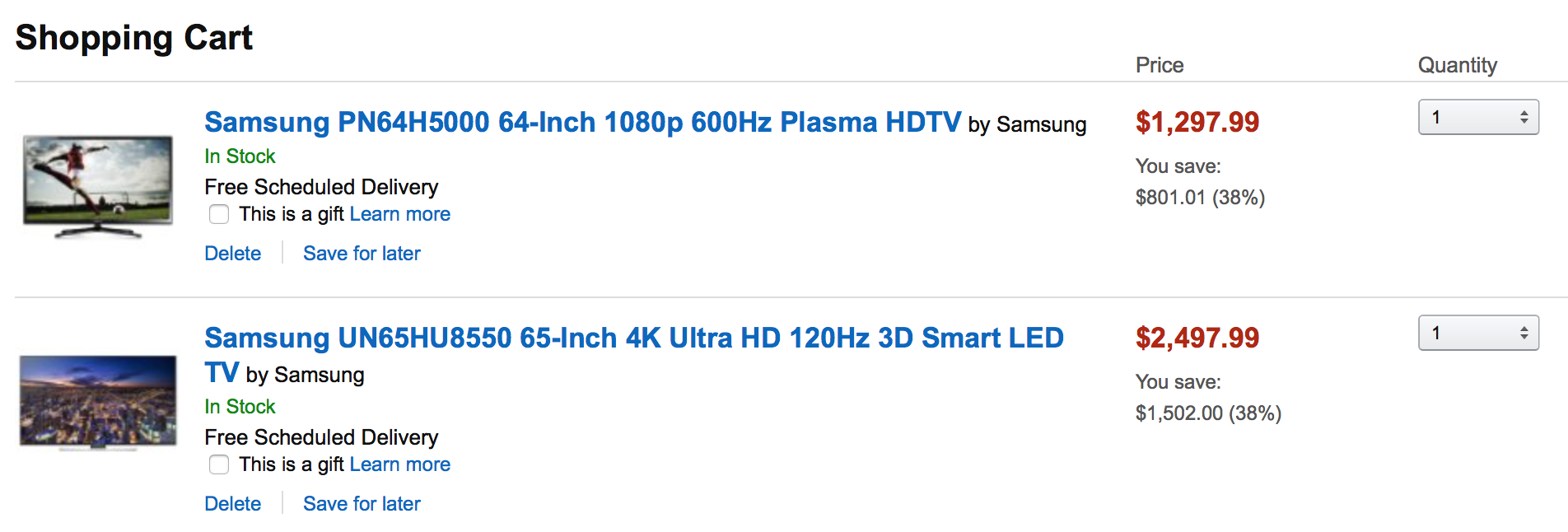Click the Quantity column header
The width and height of the screenshot is (1568, 532).
[1457, 65]
